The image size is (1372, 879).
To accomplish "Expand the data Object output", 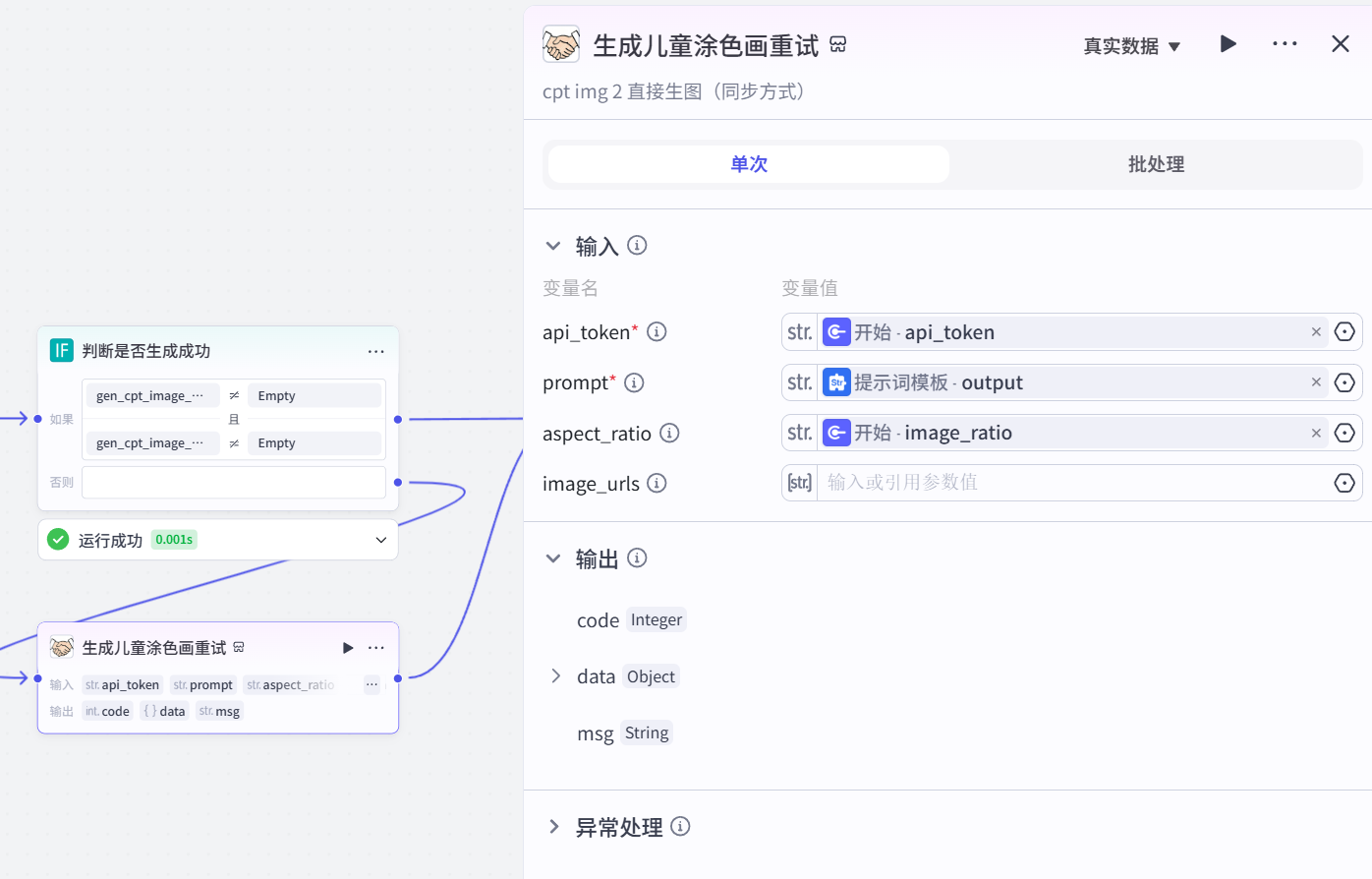I will tap(556, 675).
